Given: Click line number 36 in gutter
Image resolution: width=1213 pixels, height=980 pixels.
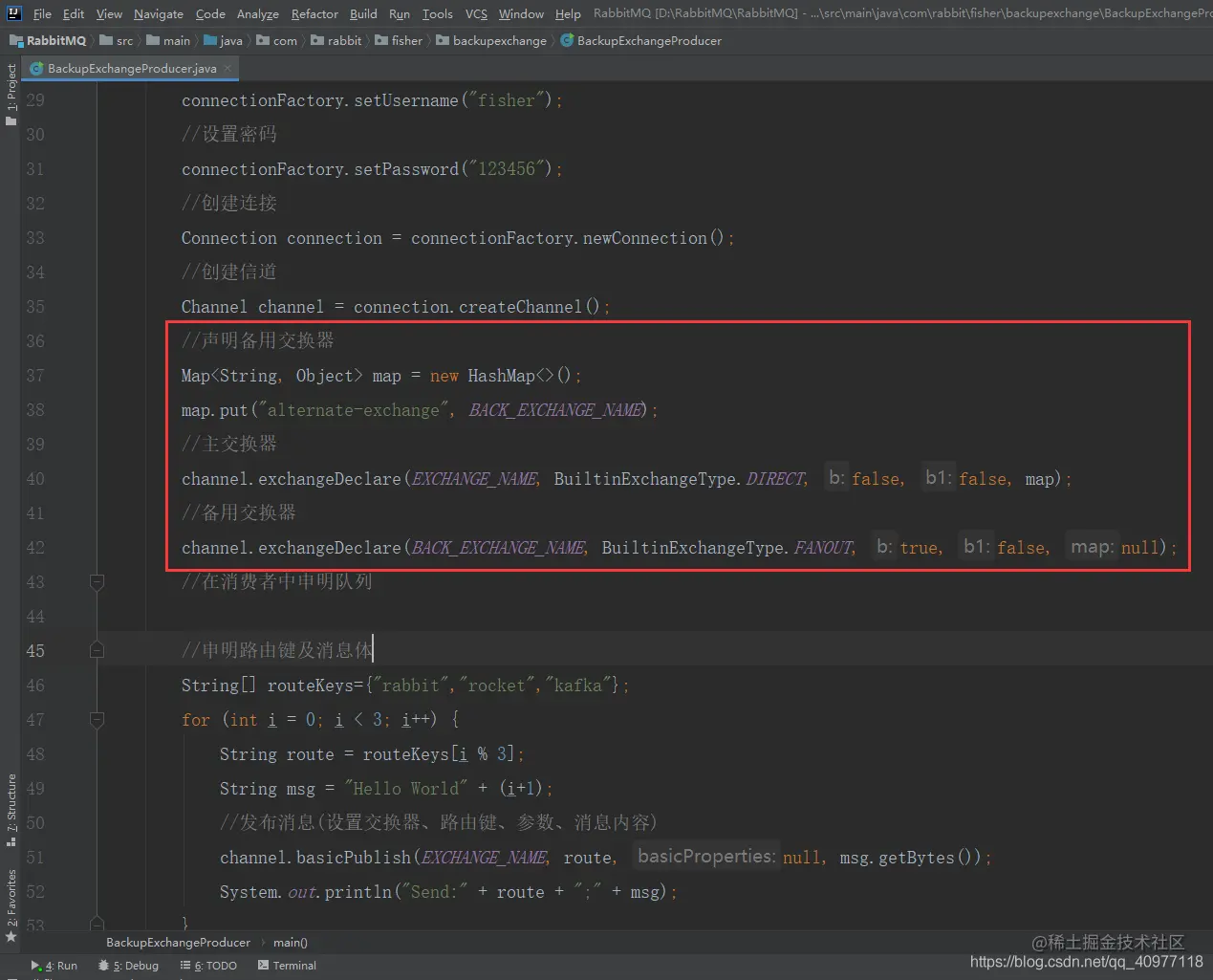Looking at the screenshot, I should [35, 341].
